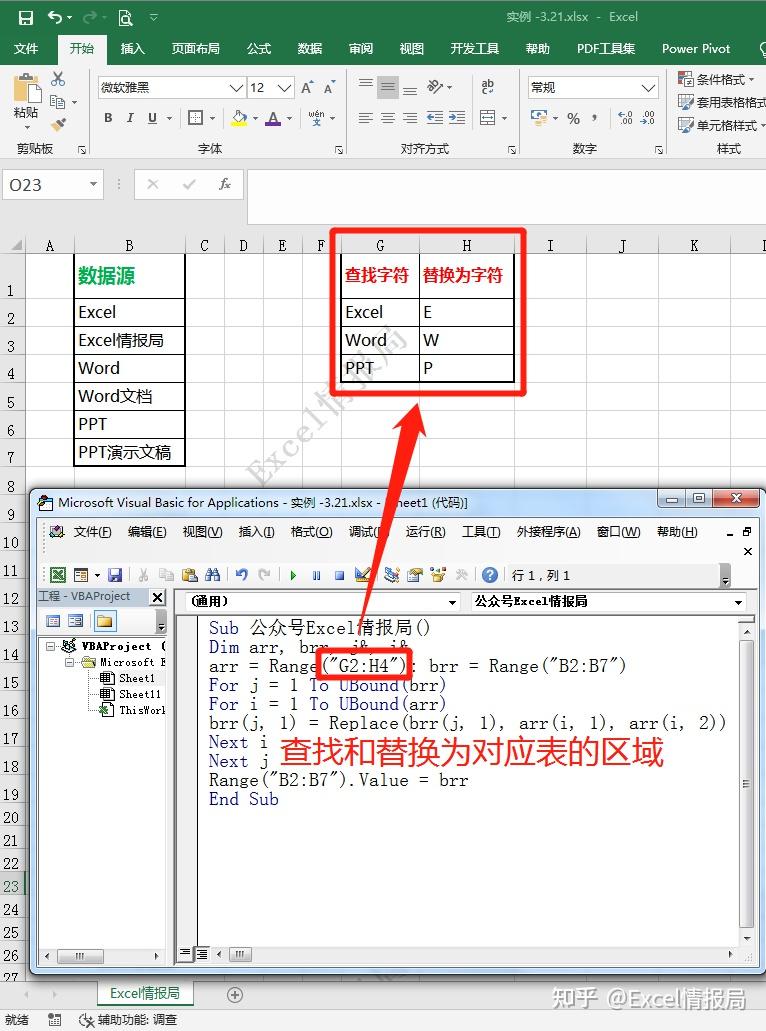
Task: Add a new sheet with the plus button
Action: click(235, 995)
